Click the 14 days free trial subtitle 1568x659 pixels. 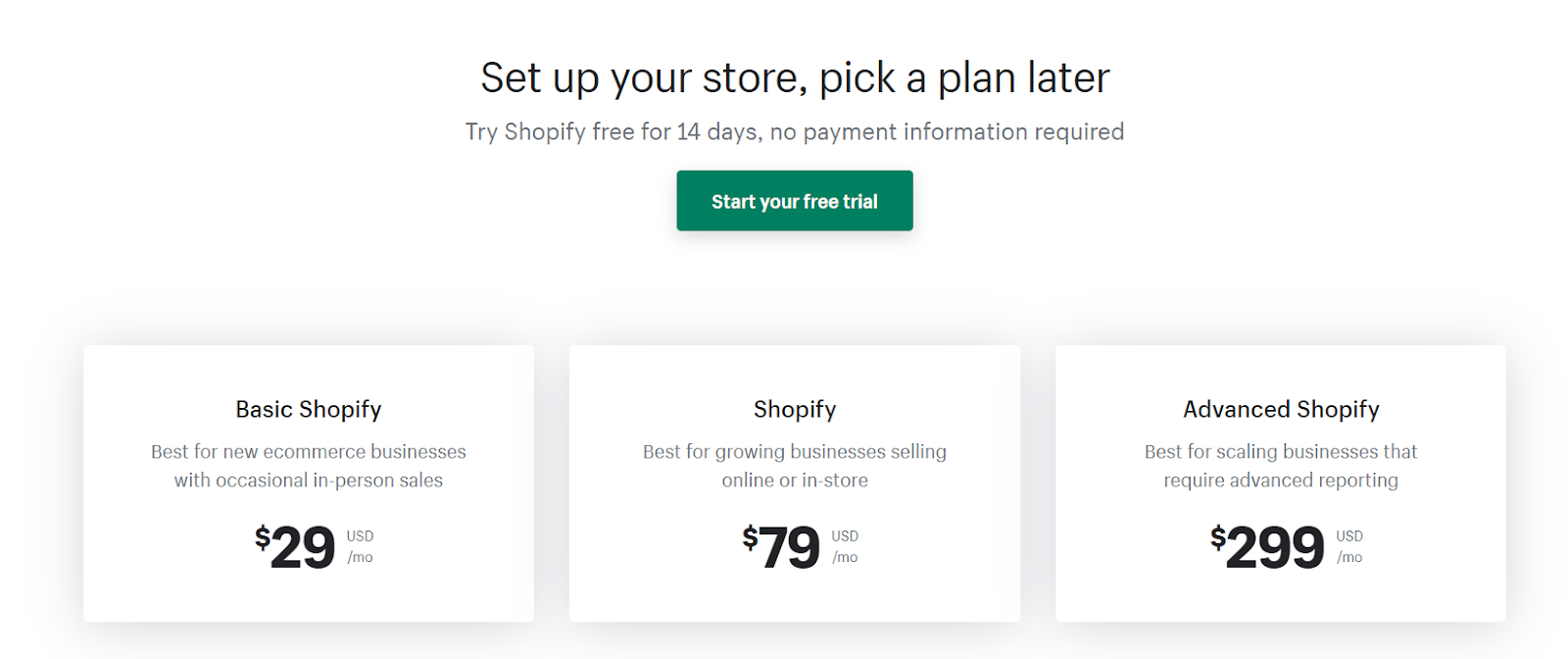(x=795, y=131)
